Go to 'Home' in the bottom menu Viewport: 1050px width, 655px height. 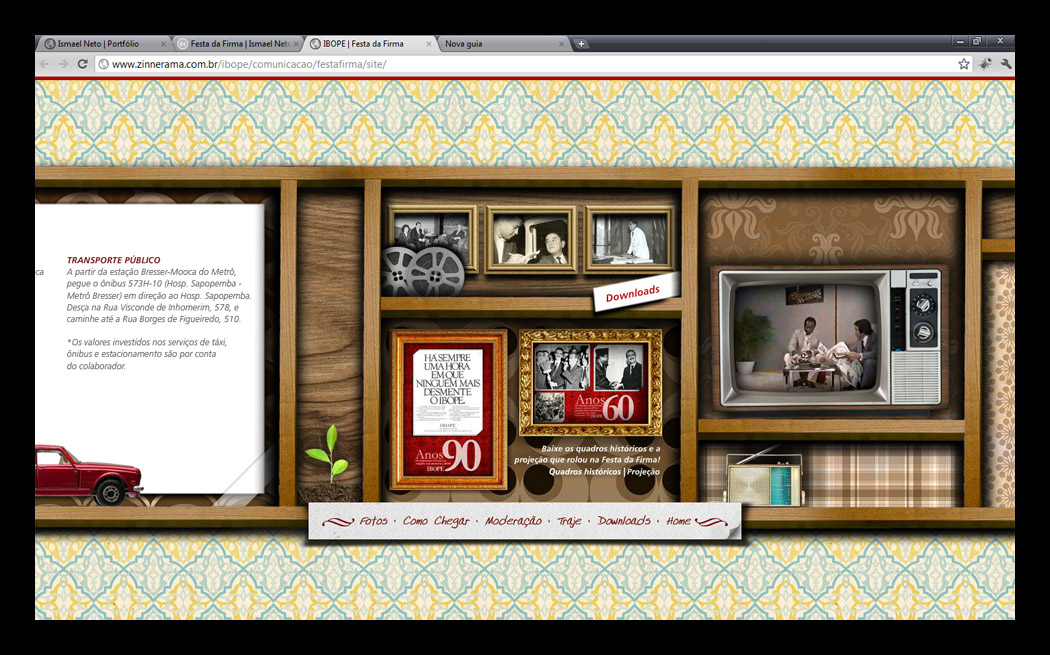pos(678,521)
